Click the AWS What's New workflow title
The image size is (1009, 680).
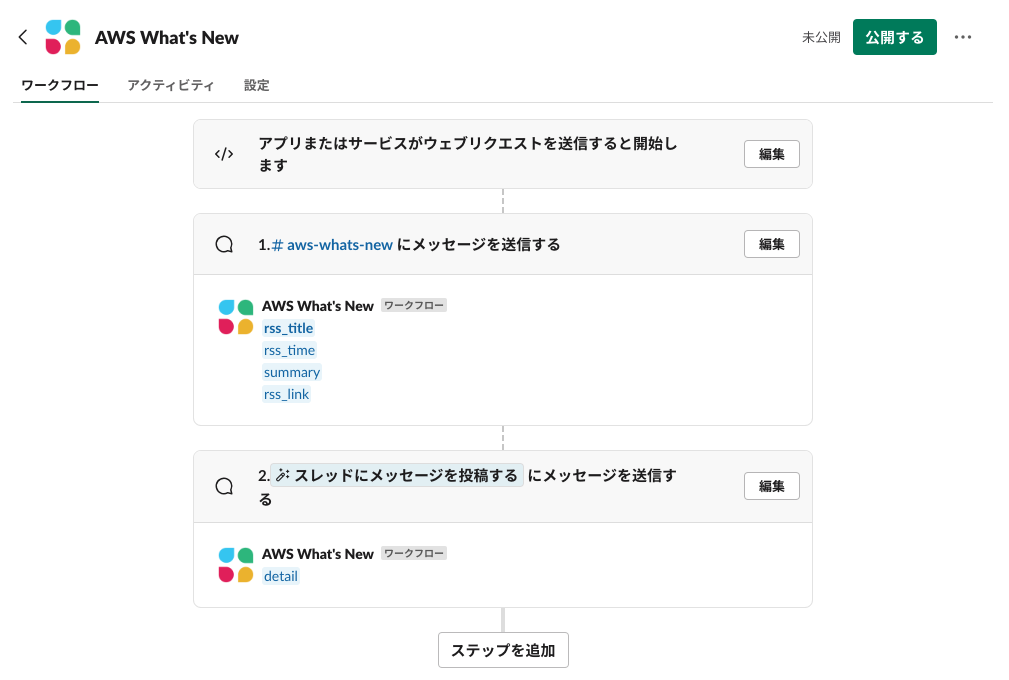tap(167, 38)
